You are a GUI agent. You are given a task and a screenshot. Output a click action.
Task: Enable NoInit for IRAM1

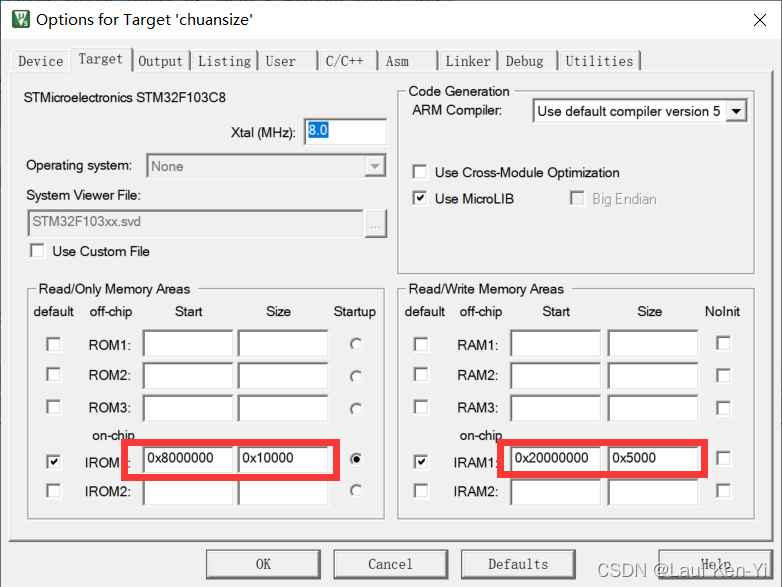[x=723, y=458]
